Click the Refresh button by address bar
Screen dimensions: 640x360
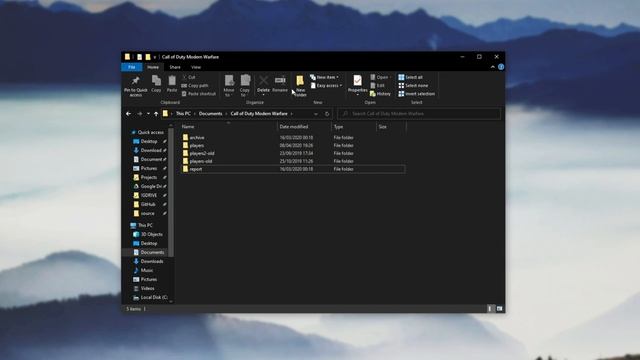(x=327, y=113)
